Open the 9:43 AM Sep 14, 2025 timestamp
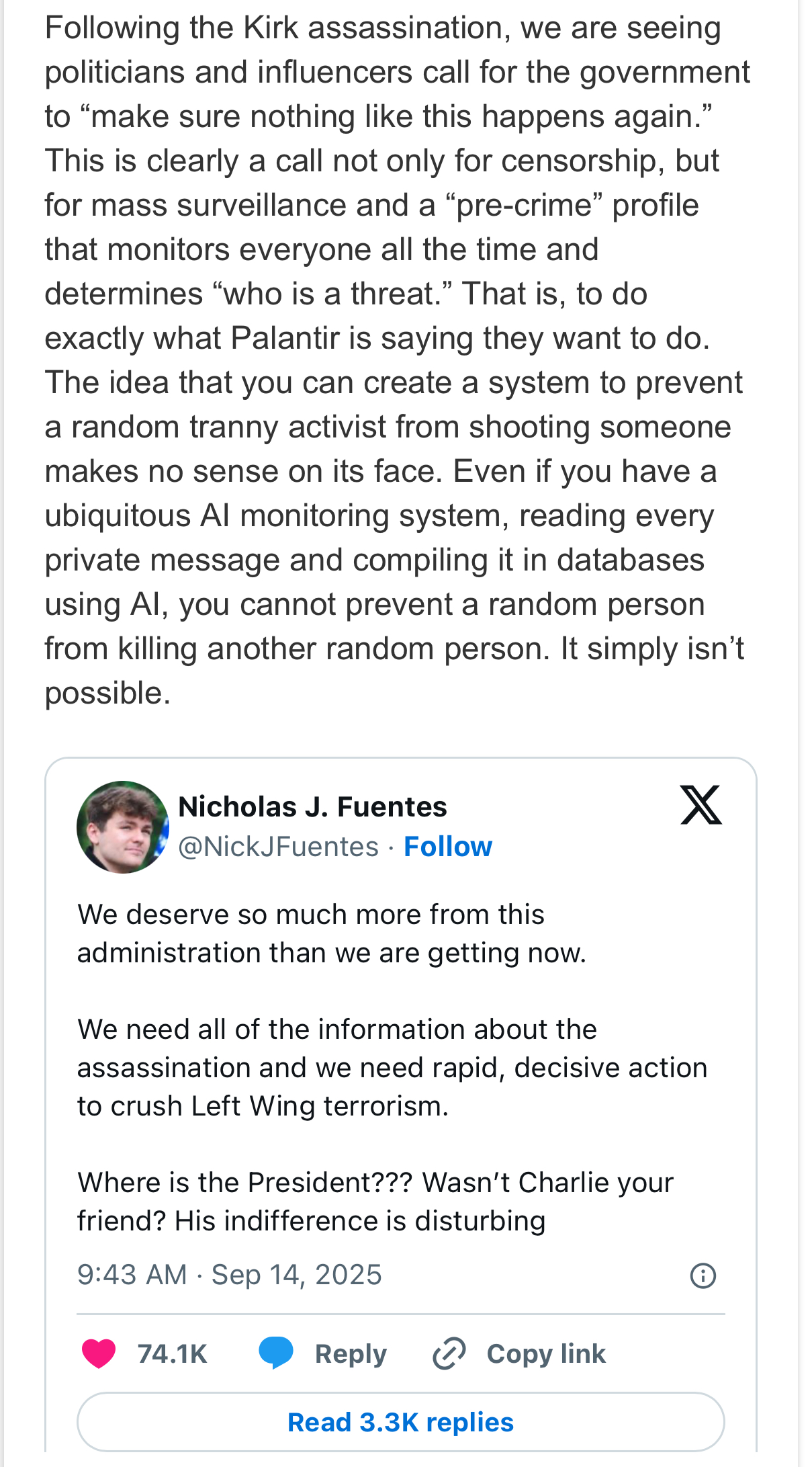Image resolution: width=812 pixels, height=1467 pixels. coord(230,1275)
